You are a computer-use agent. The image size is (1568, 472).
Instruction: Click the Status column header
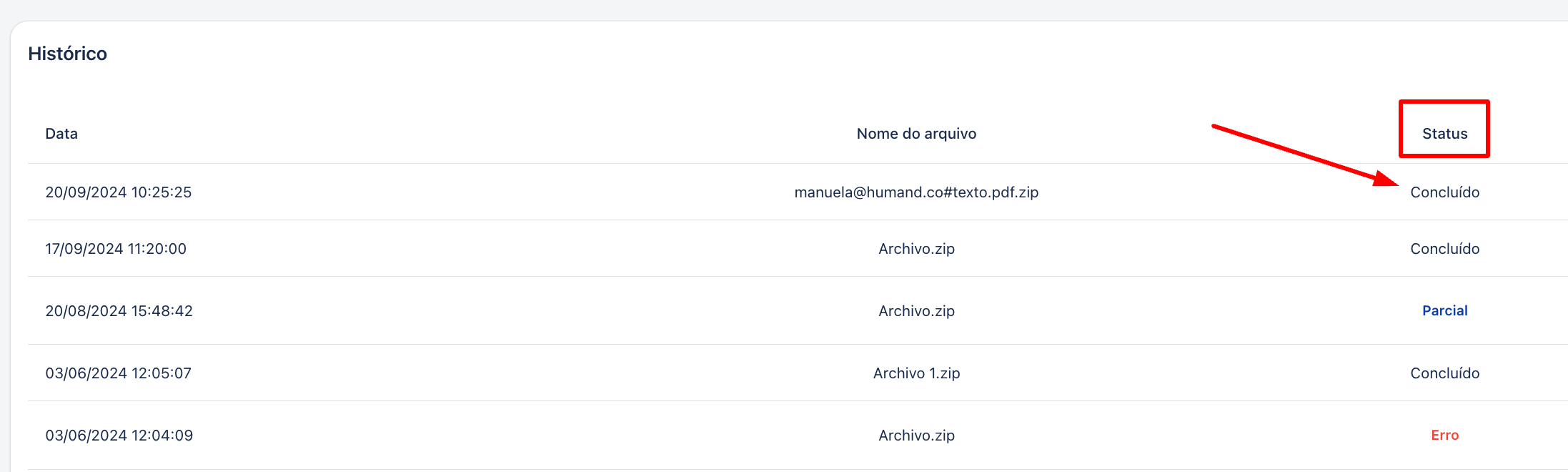pos(1444,134)
